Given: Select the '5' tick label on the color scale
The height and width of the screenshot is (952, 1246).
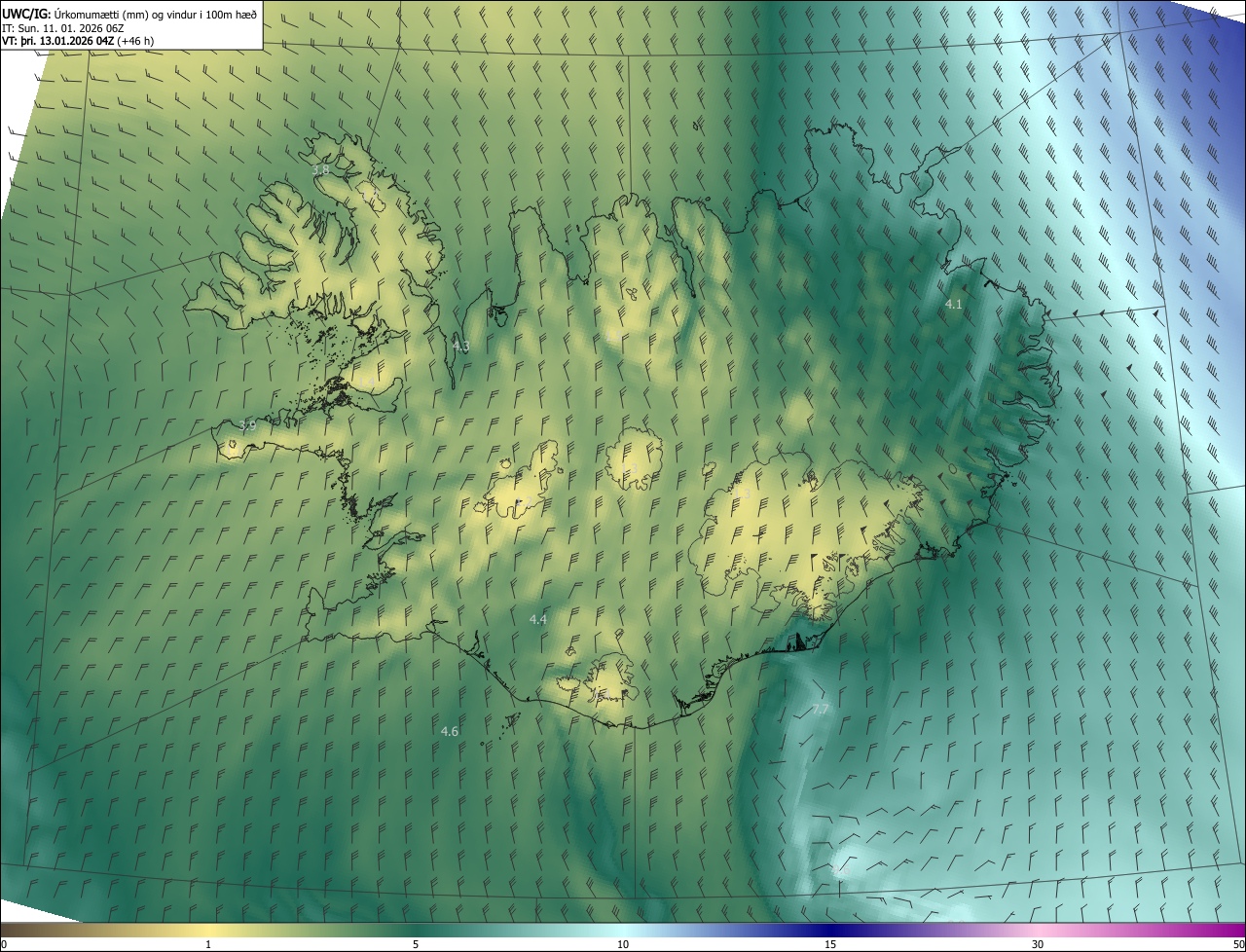Looking at the screenshot, I should point(416,944).
